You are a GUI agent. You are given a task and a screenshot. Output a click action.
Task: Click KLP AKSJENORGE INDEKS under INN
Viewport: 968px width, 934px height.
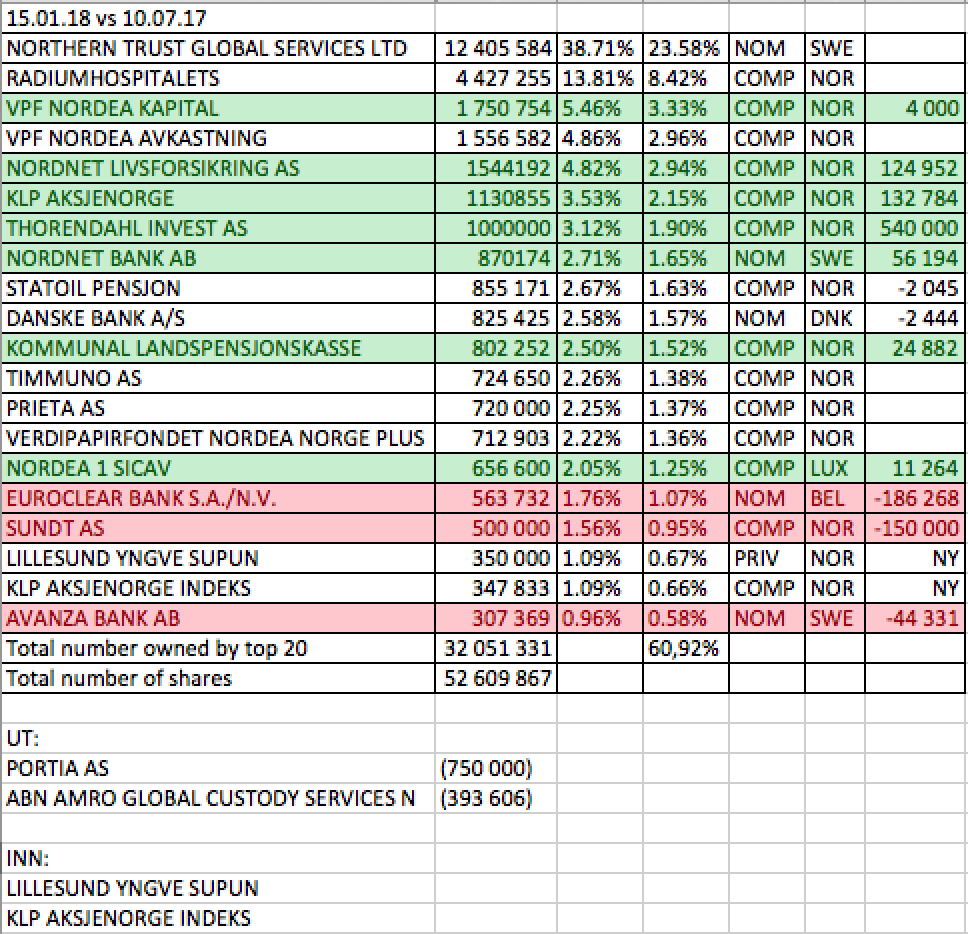pyautogui.click(x=218, y=918)
